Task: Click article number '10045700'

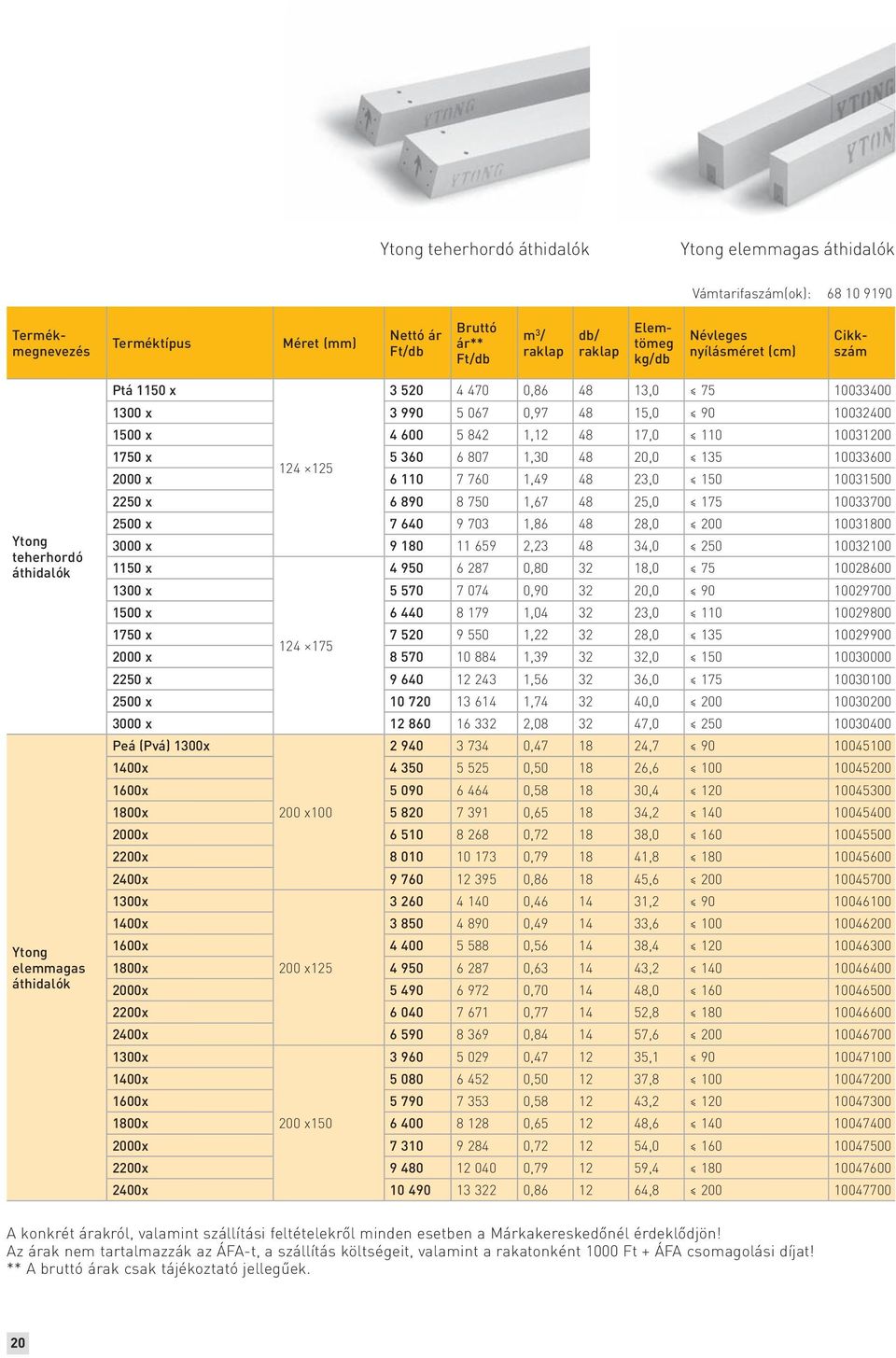Action: click(862, 879)
